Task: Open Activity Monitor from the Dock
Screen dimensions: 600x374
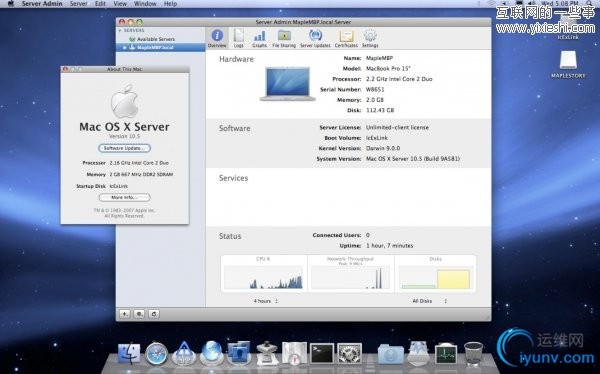Action: pos(446,353)
